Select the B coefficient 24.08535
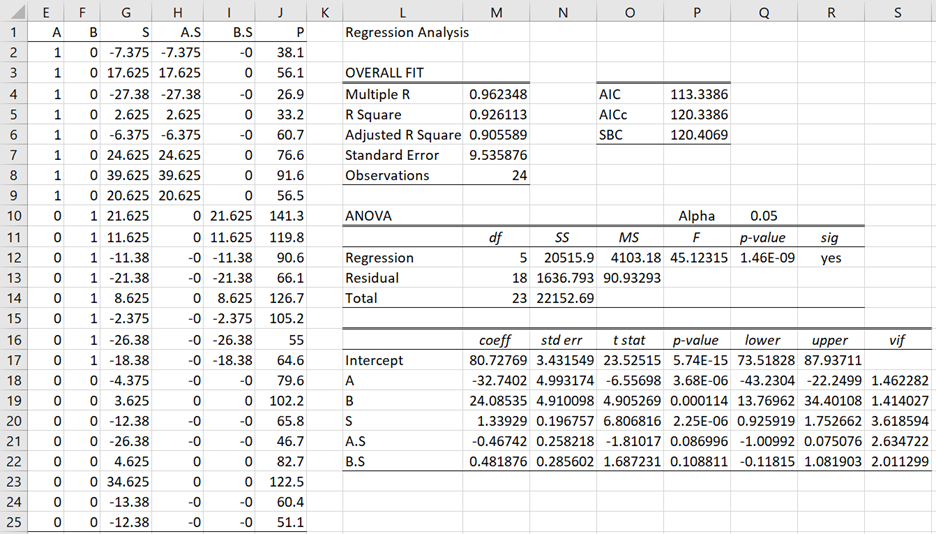This screenshot has width=936, height=534. 498,401
